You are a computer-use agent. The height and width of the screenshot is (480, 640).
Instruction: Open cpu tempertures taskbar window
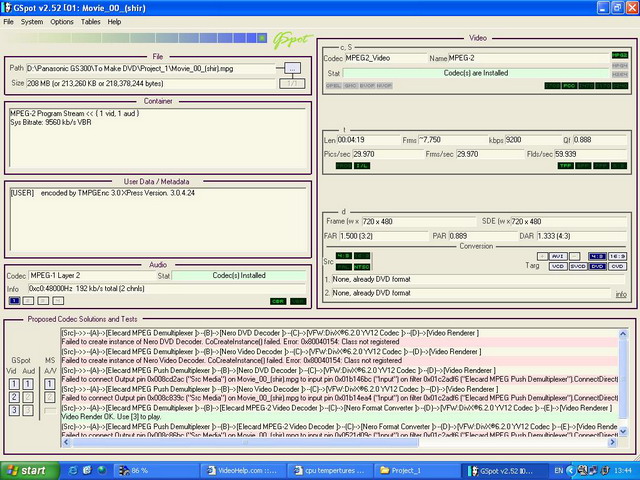[330, 471]
